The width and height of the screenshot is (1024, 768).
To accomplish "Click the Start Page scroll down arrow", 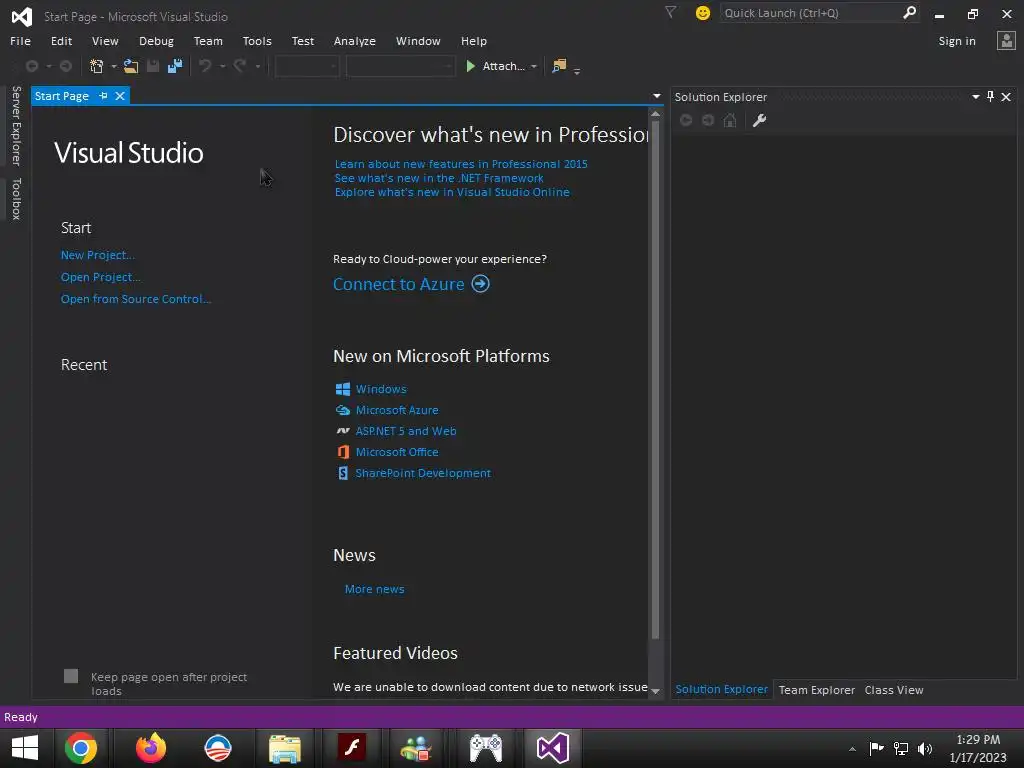I will point(656,691).
